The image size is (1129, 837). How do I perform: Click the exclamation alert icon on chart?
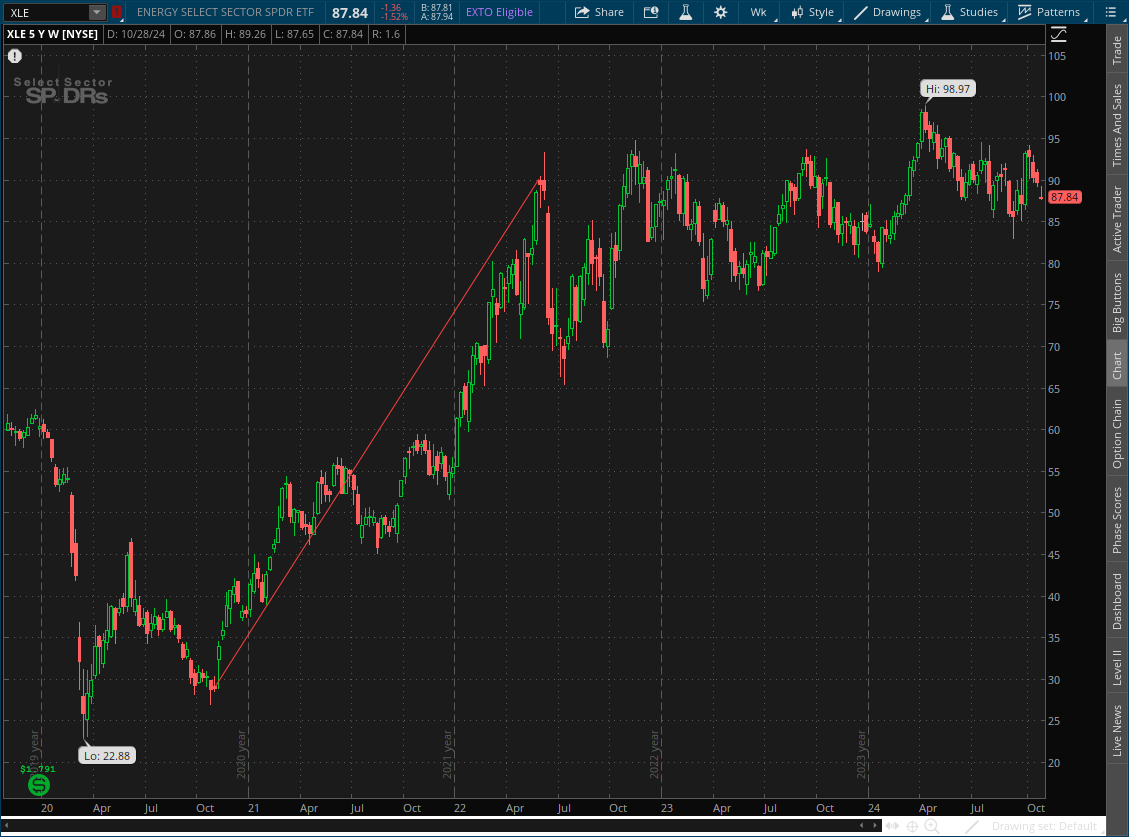pyautogui.click(x=15, y=56)
